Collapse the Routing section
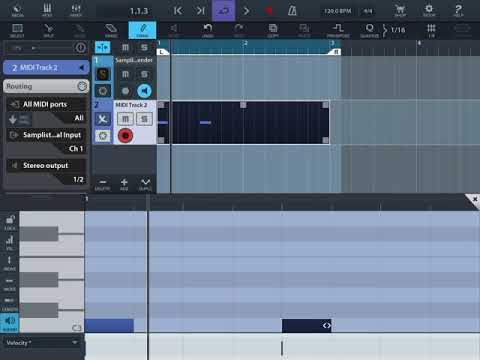 click(x=46, y=86)
